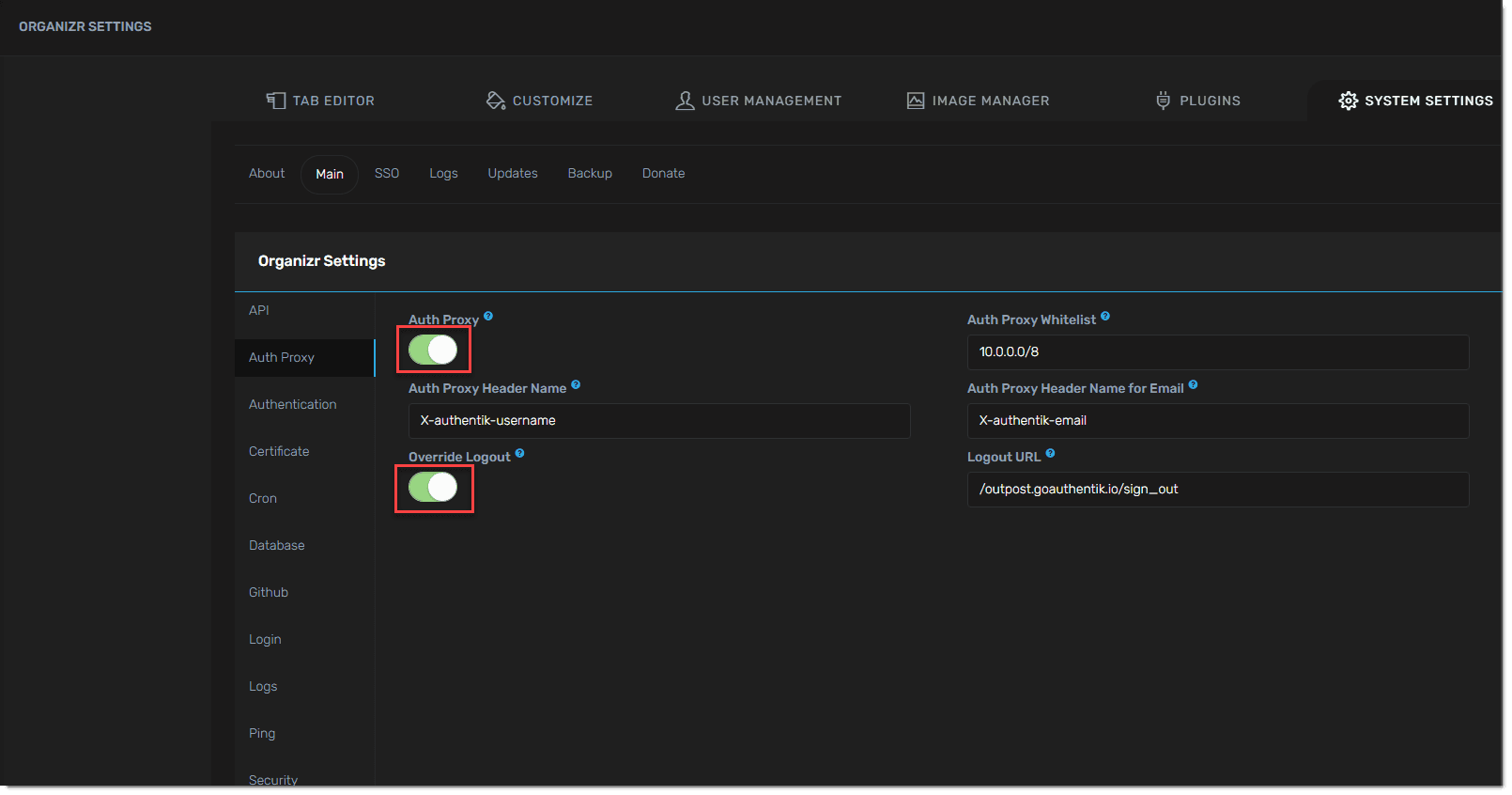Screen dimensions: 1512x795
Task: Disable the Auth Proxy toggle
Action: [433, 350]
